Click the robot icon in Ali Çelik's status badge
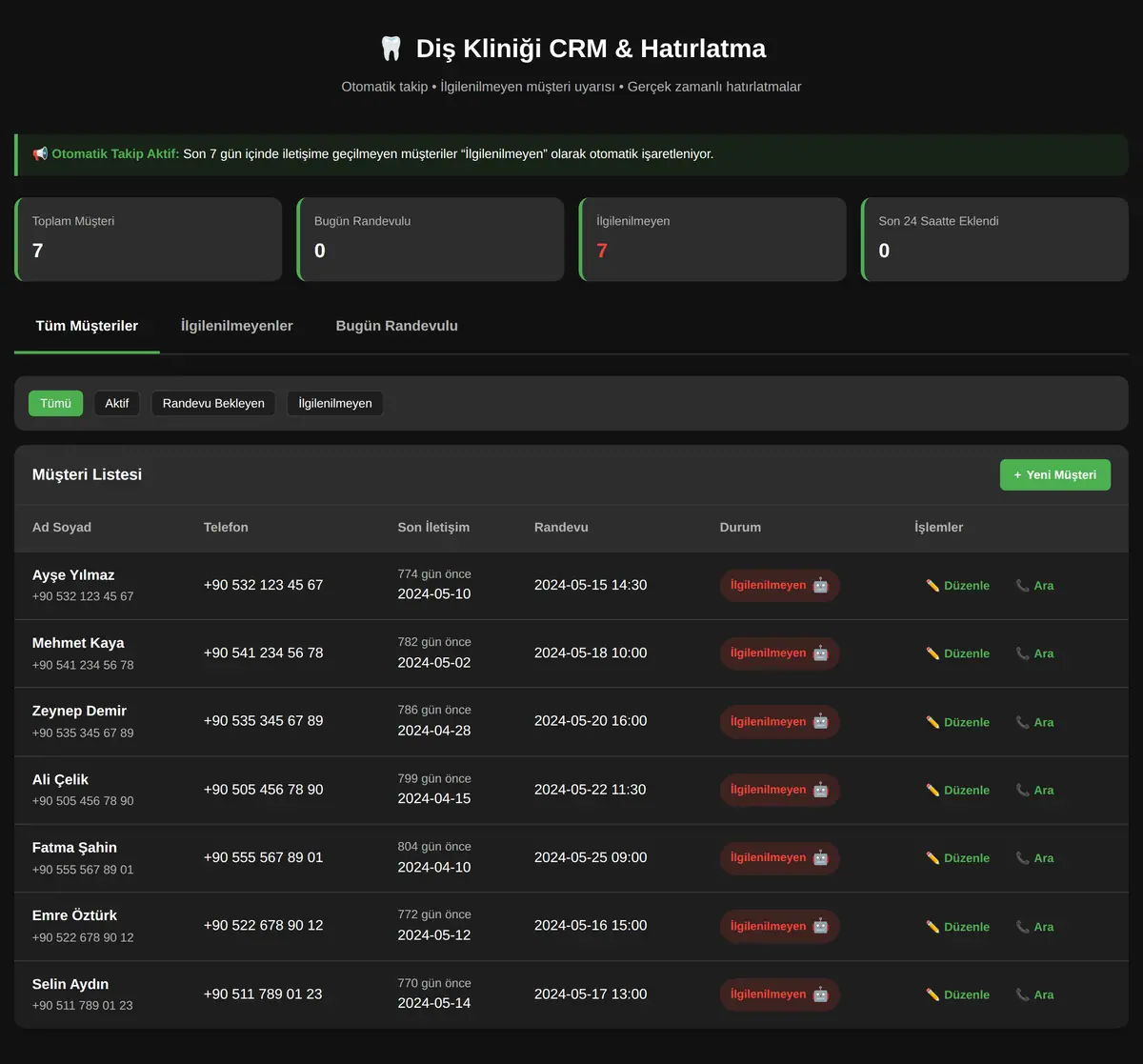Screen dimensions: 1143x1064 click(x=820, y=790)
